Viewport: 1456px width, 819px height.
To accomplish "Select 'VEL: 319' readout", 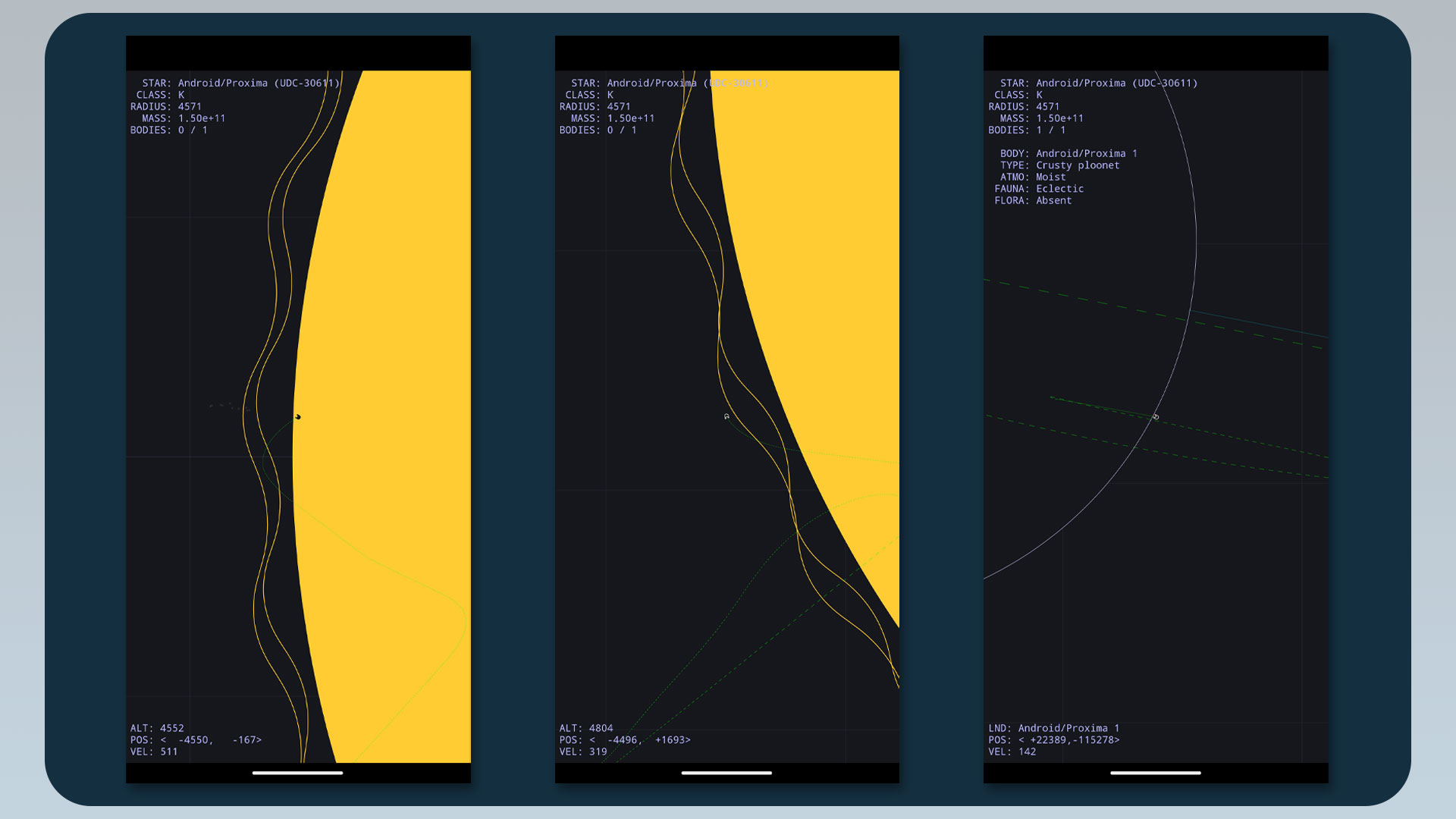I will coord(583,752).
